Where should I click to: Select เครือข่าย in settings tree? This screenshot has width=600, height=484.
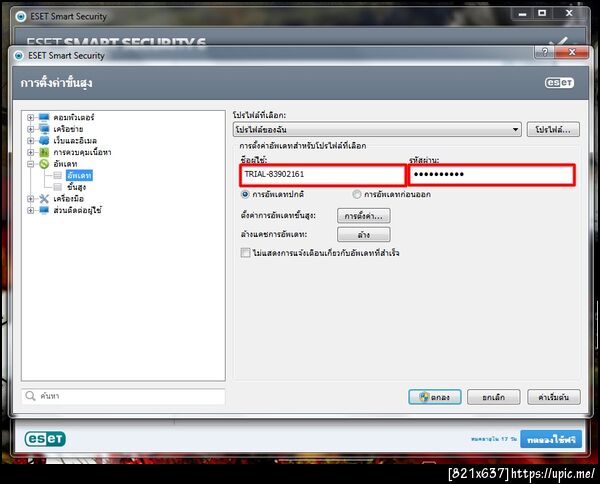click(x=68, y=129)
